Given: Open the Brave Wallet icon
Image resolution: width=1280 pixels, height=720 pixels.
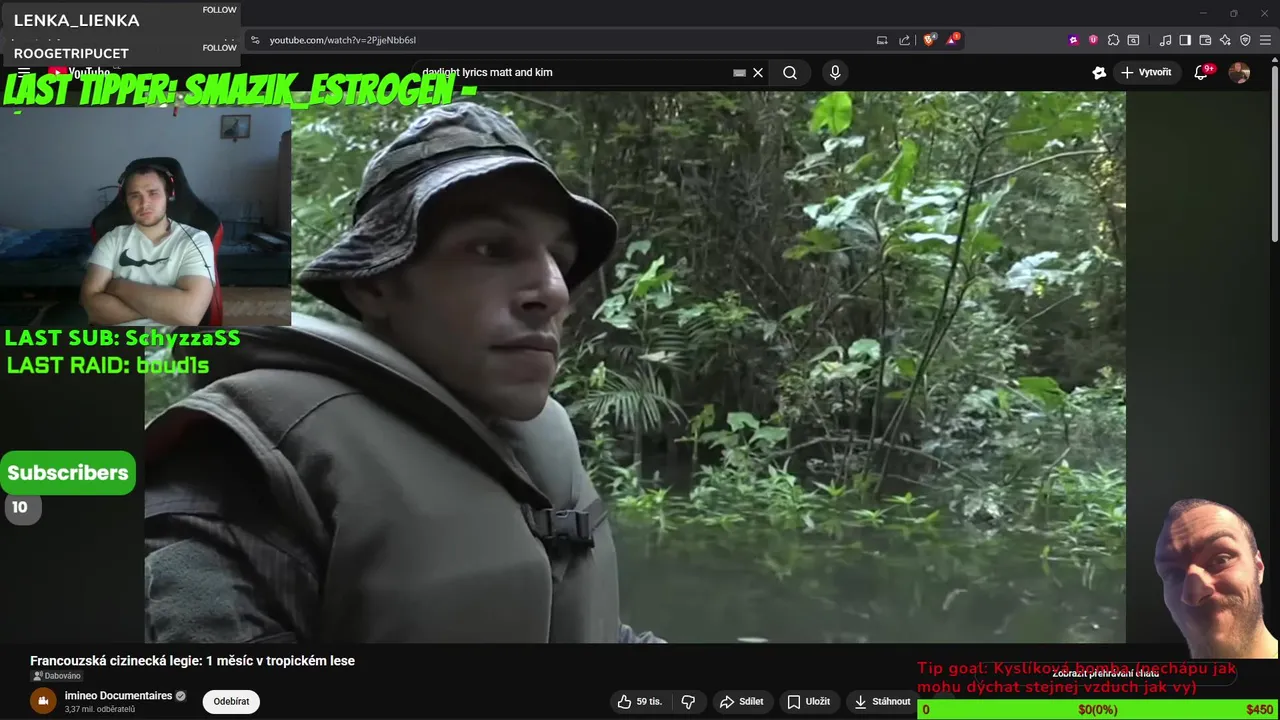Looking at the screenshot, I should tap(1205, 40).
